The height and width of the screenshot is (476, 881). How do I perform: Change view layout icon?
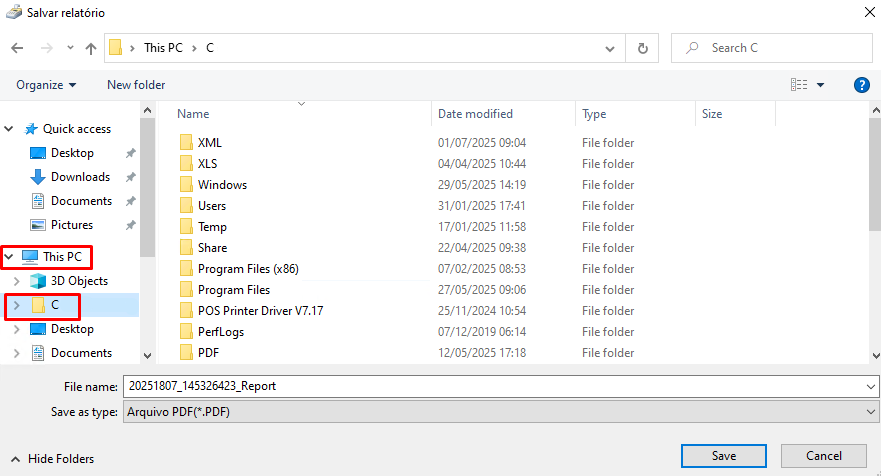(x=799, y=85)
